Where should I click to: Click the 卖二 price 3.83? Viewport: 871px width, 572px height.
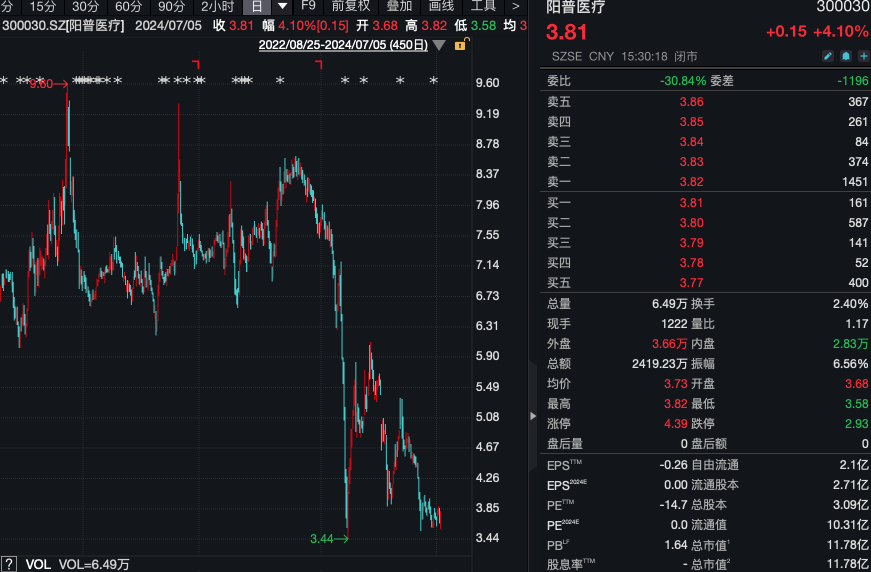pos(692,162)
